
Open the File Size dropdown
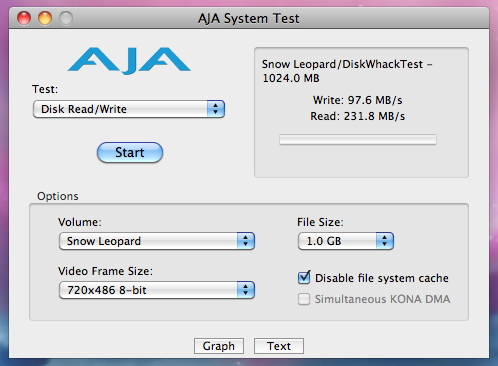(346, 241)
